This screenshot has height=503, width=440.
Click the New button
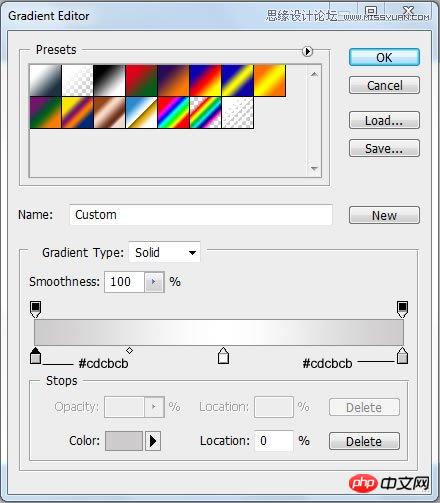click(x=384, y=215)
